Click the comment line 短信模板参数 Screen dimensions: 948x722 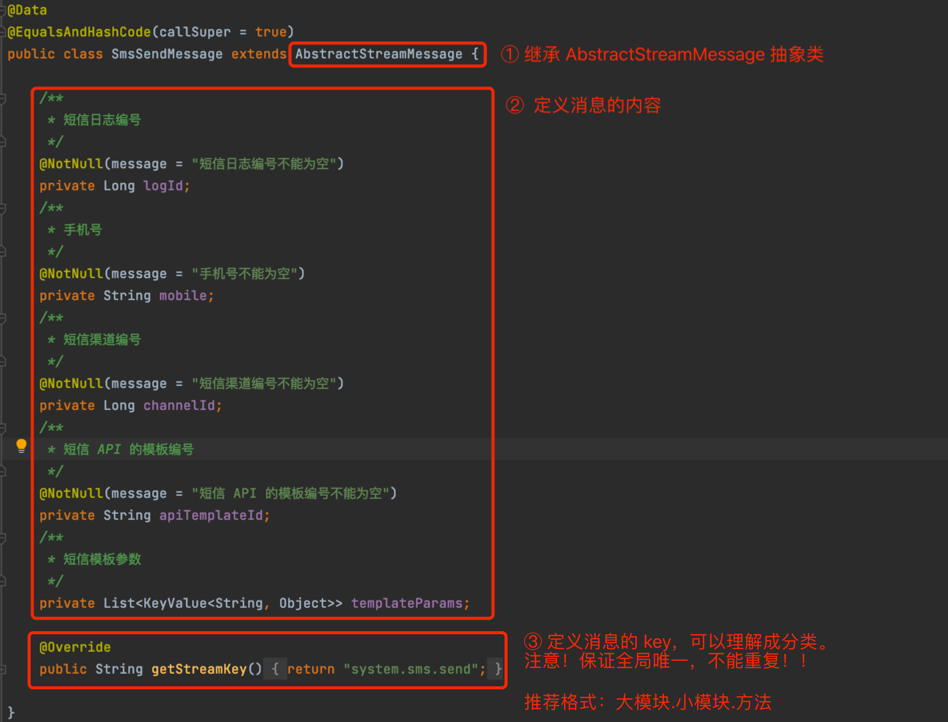click(x=102, y=559)
